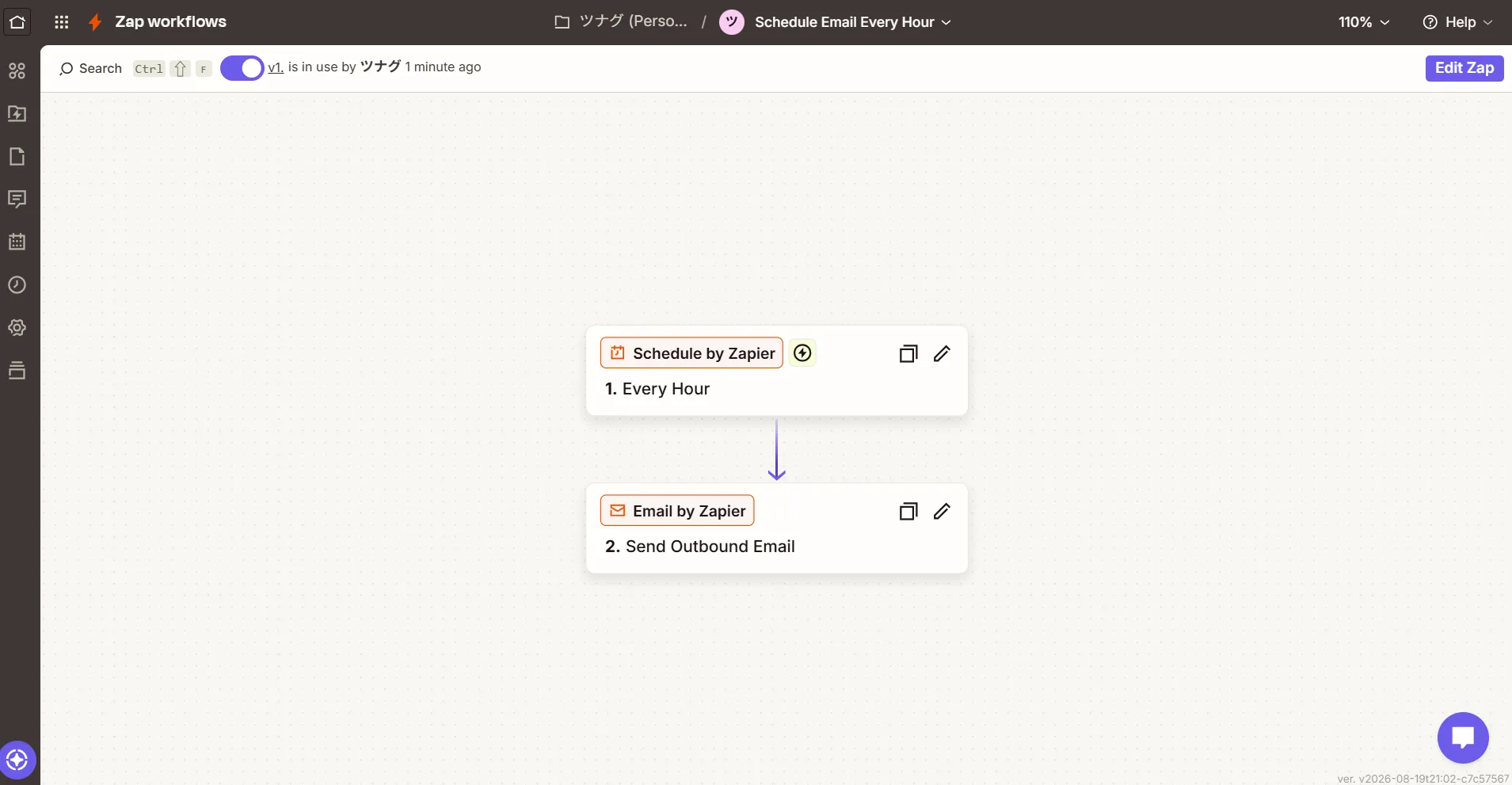Image resolution: width=1512 pixels, height=785 pixels.
Task: Click the '1 minute ago' timestamp text
Action: coord(443,67)
